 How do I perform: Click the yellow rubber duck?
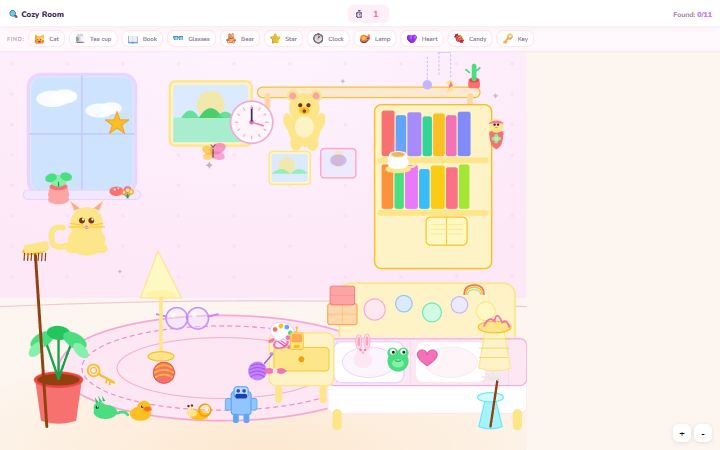point(141,411)
